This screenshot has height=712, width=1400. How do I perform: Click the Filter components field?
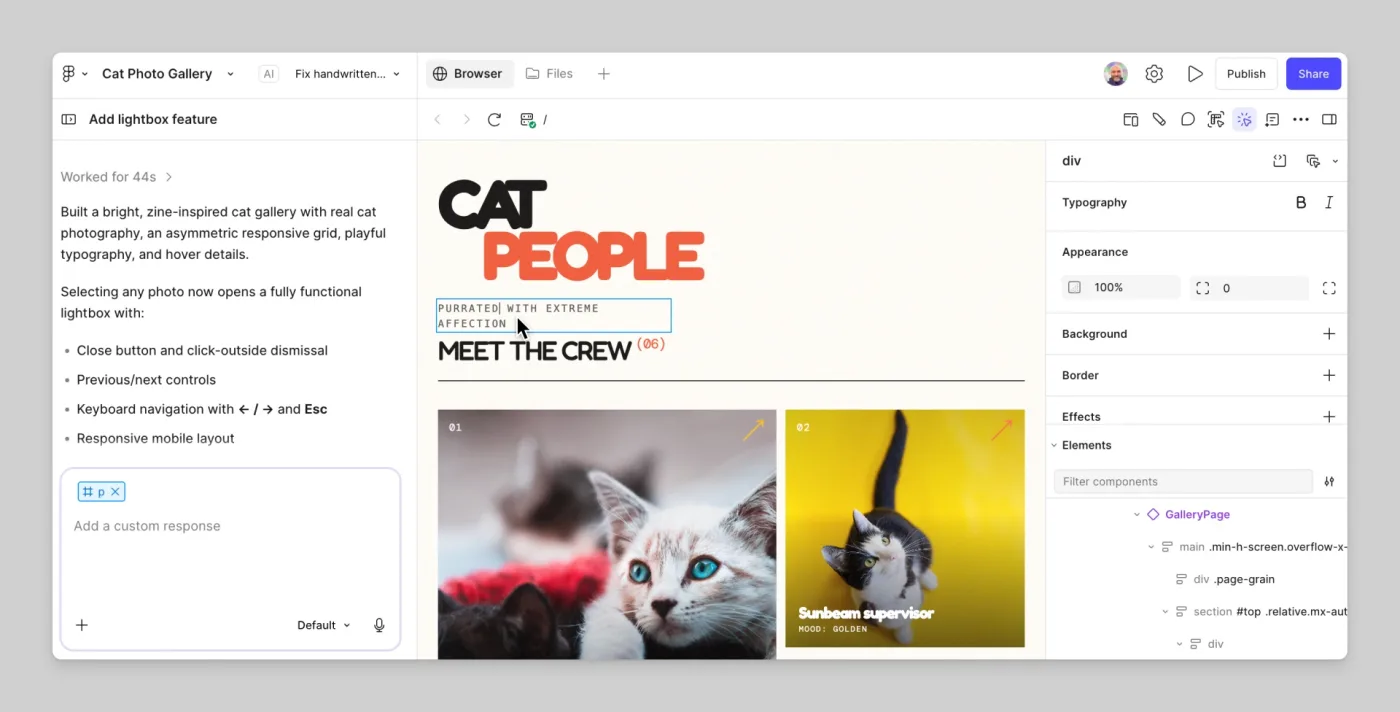1183,482
